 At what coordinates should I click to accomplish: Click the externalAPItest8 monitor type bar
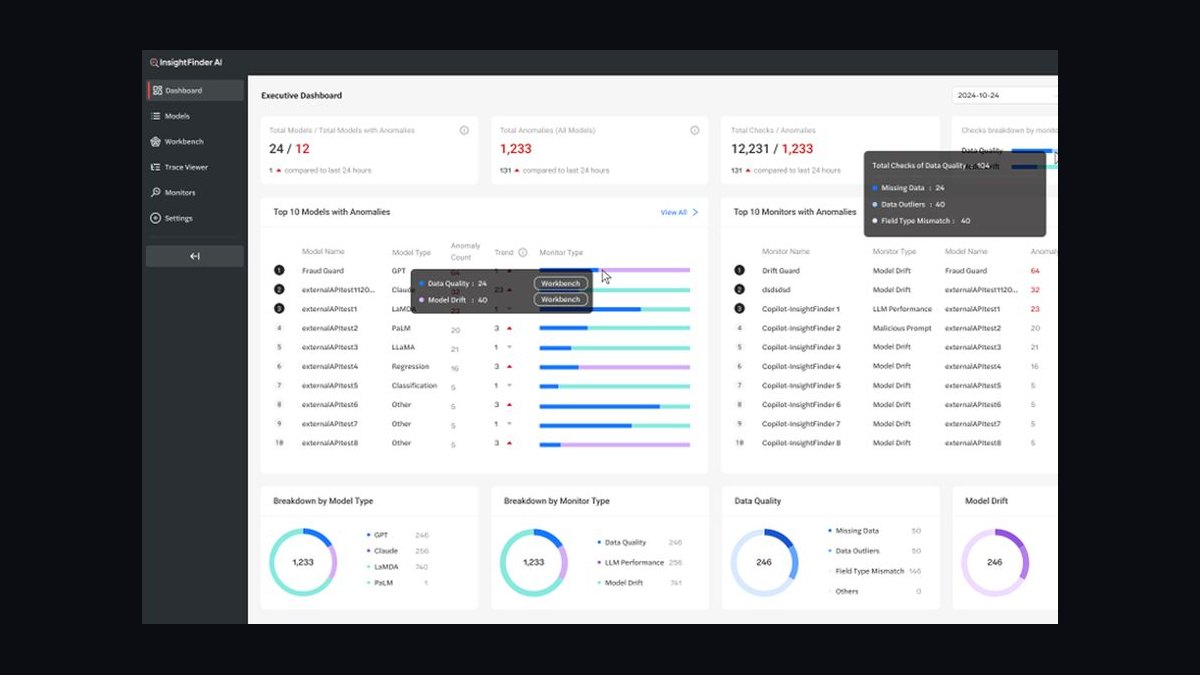(x=614, y=443)
